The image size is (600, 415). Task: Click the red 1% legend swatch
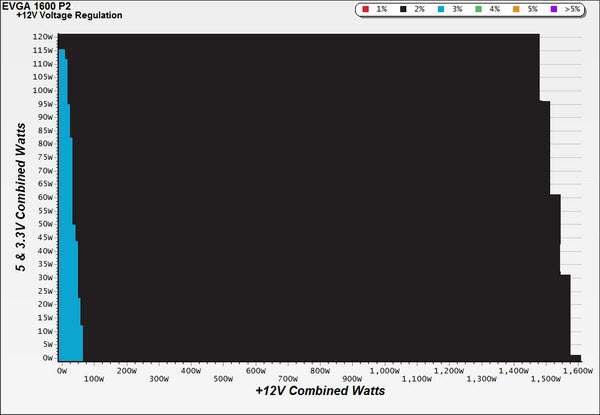(365, 9)
